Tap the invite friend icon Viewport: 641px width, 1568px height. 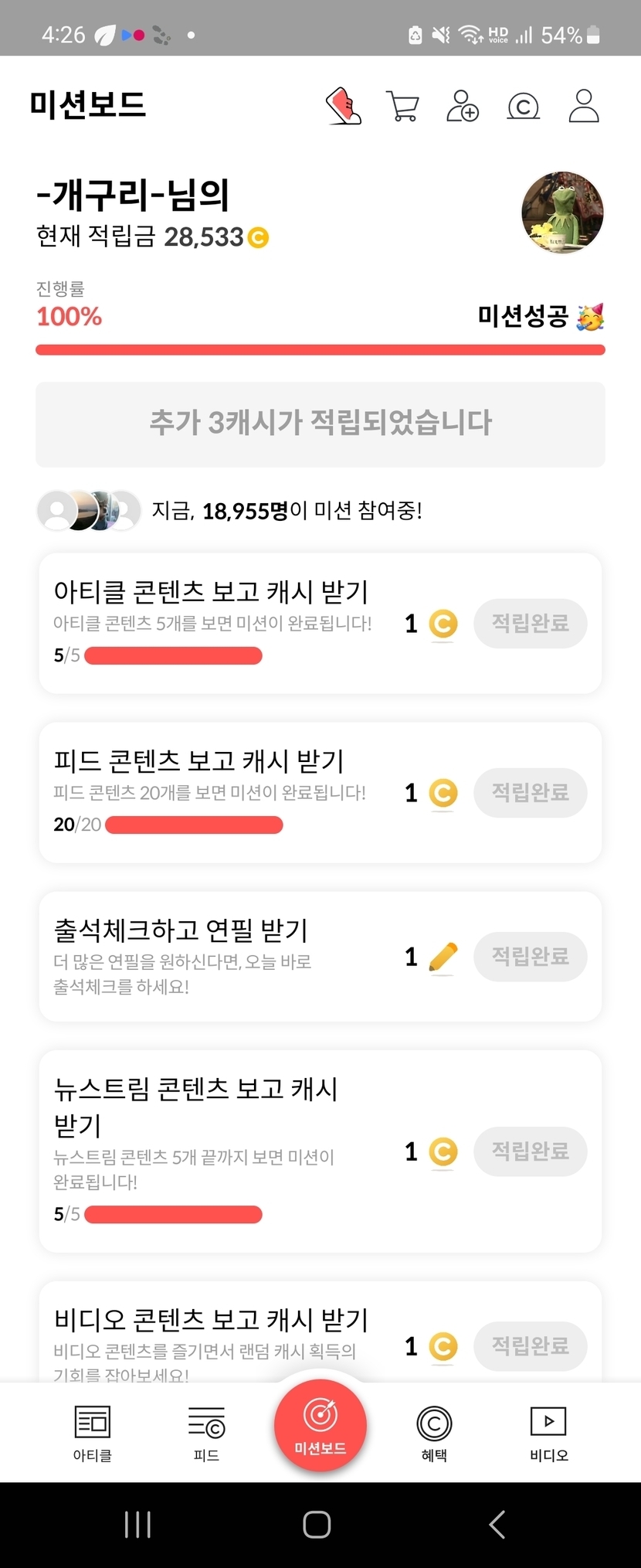tap(463, 106)
